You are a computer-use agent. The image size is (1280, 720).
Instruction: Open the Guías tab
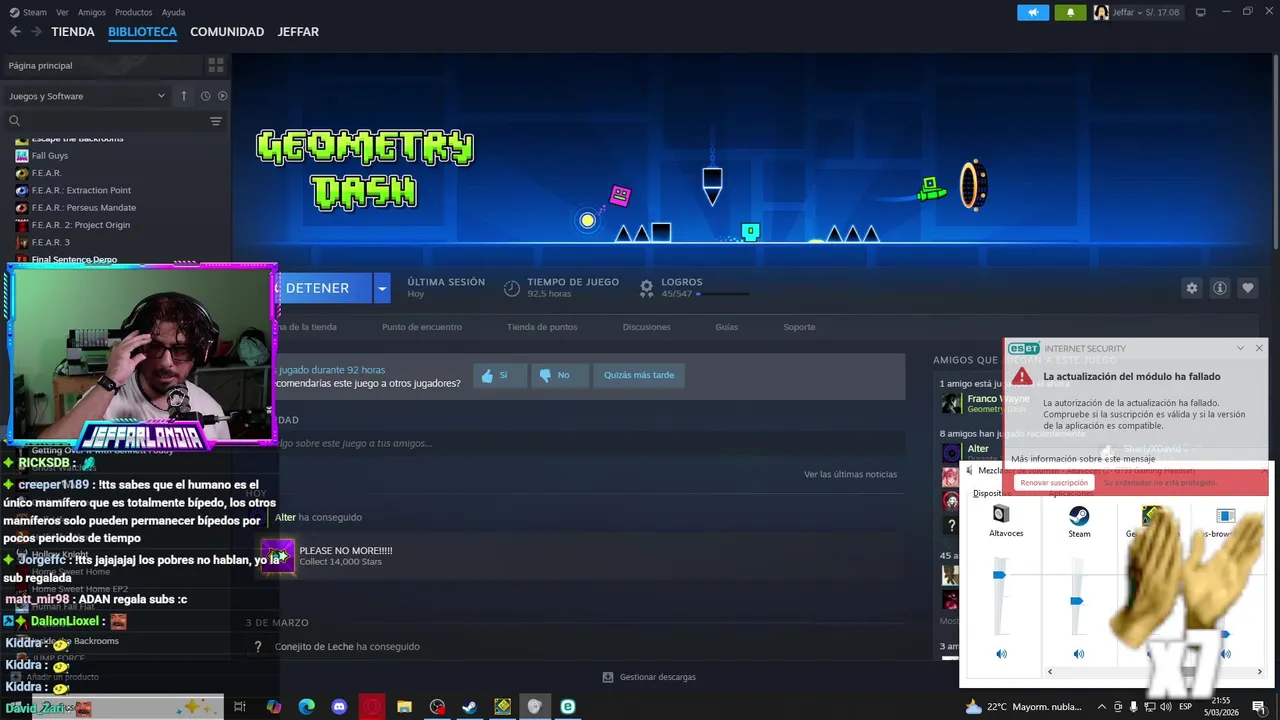pos(727,327)
